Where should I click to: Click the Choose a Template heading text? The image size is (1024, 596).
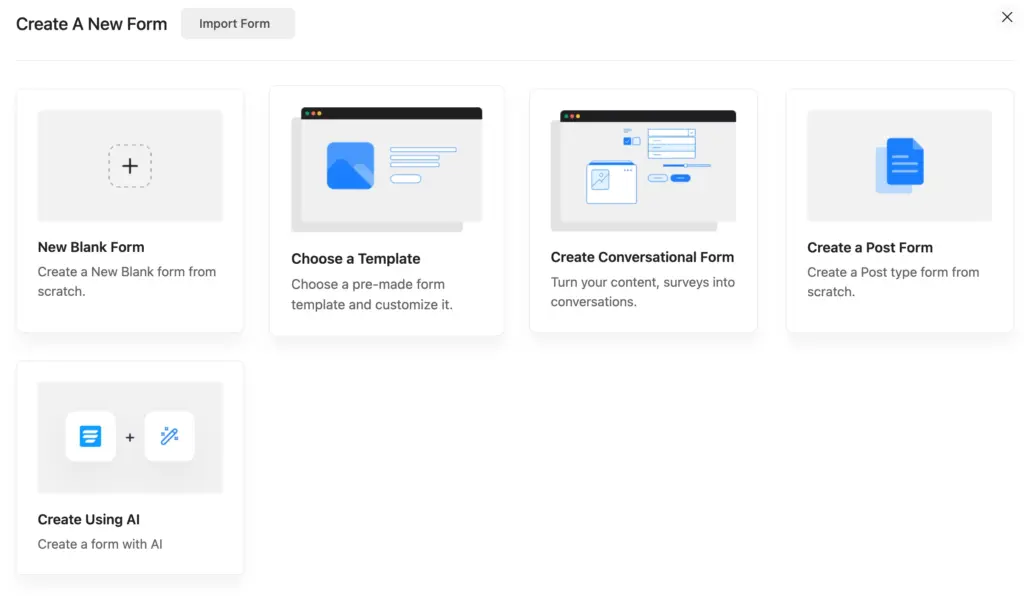356,258
